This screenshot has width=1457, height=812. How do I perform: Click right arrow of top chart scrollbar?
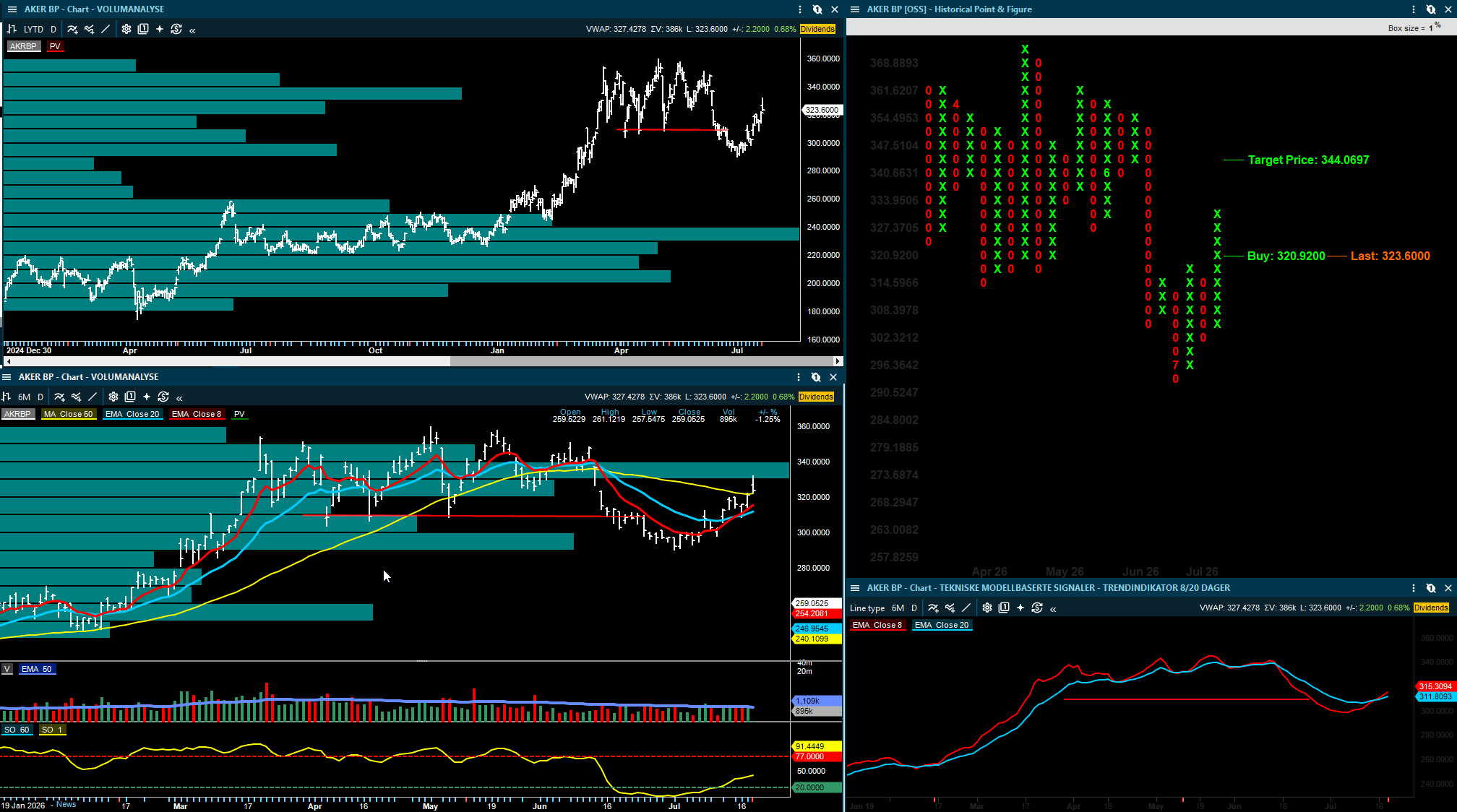click(838, 361)
